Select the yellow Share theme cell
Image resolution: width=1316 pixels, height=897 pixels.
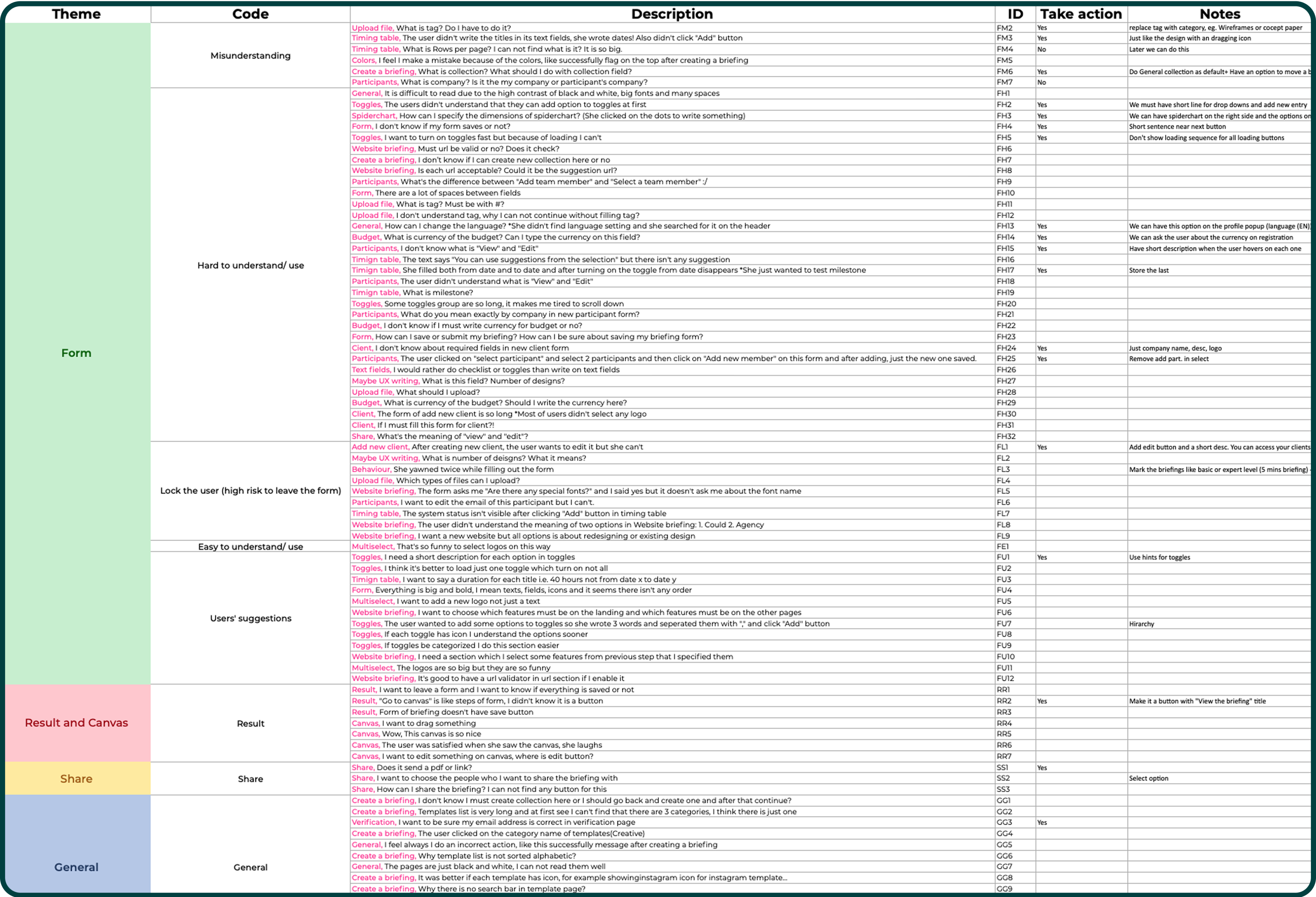click(76, 779)
